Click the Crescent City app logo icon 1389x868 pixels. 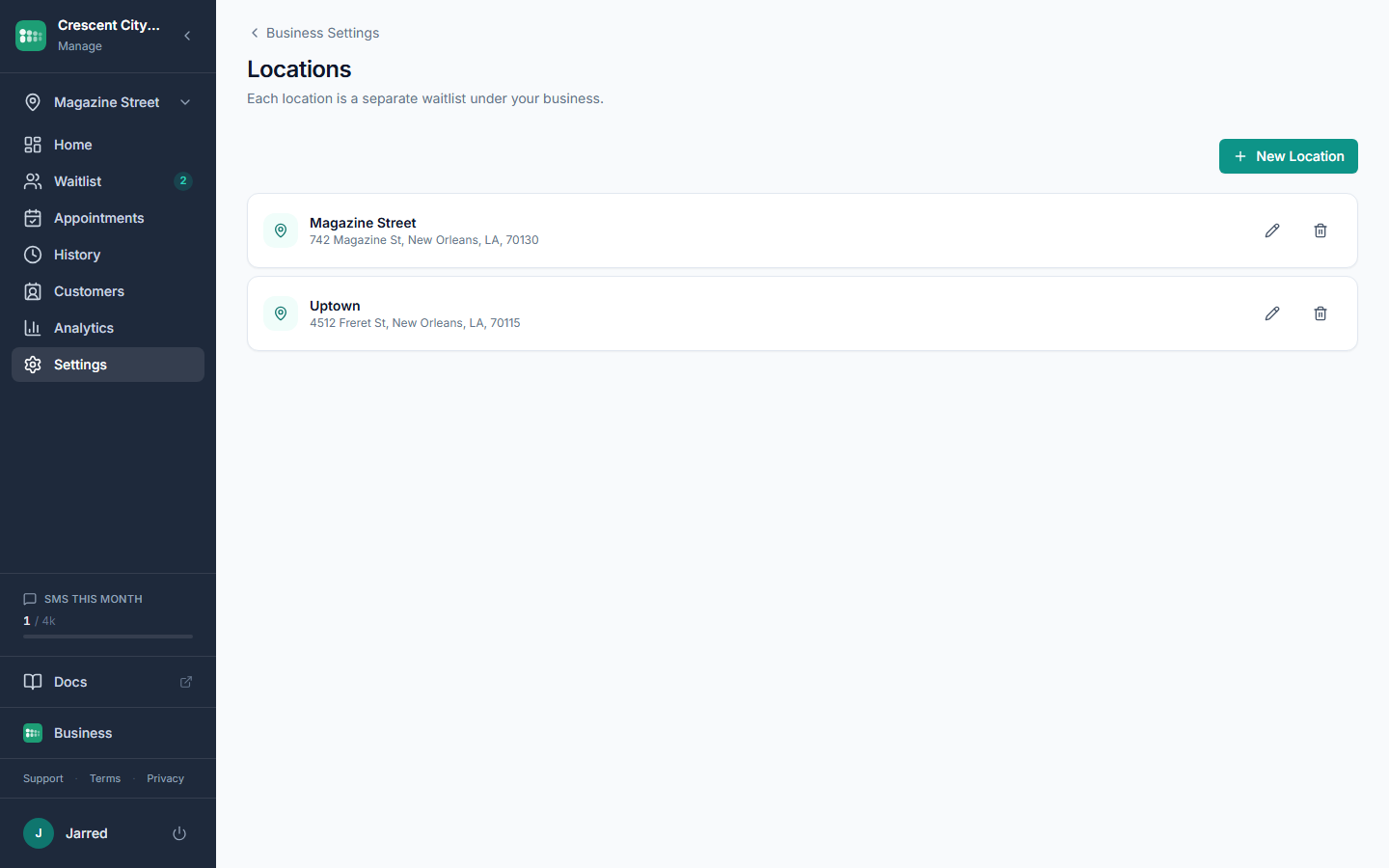(31, 36)
